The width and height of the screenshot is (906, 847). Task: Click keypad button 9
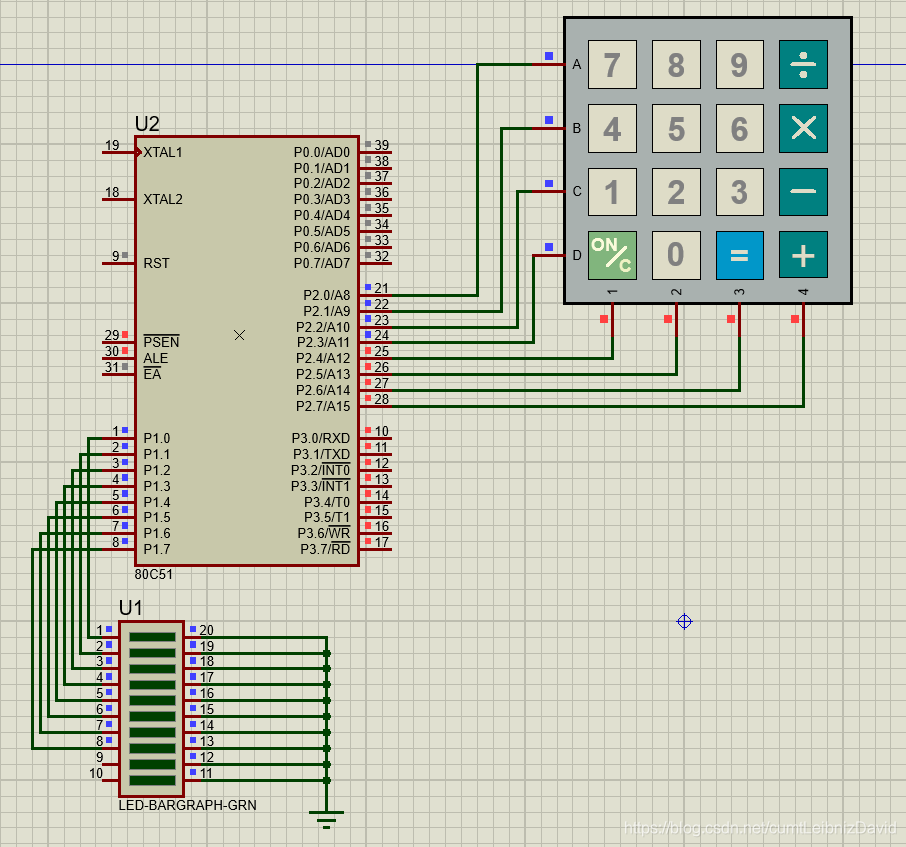pyautogui.click(x=740, y=65)
